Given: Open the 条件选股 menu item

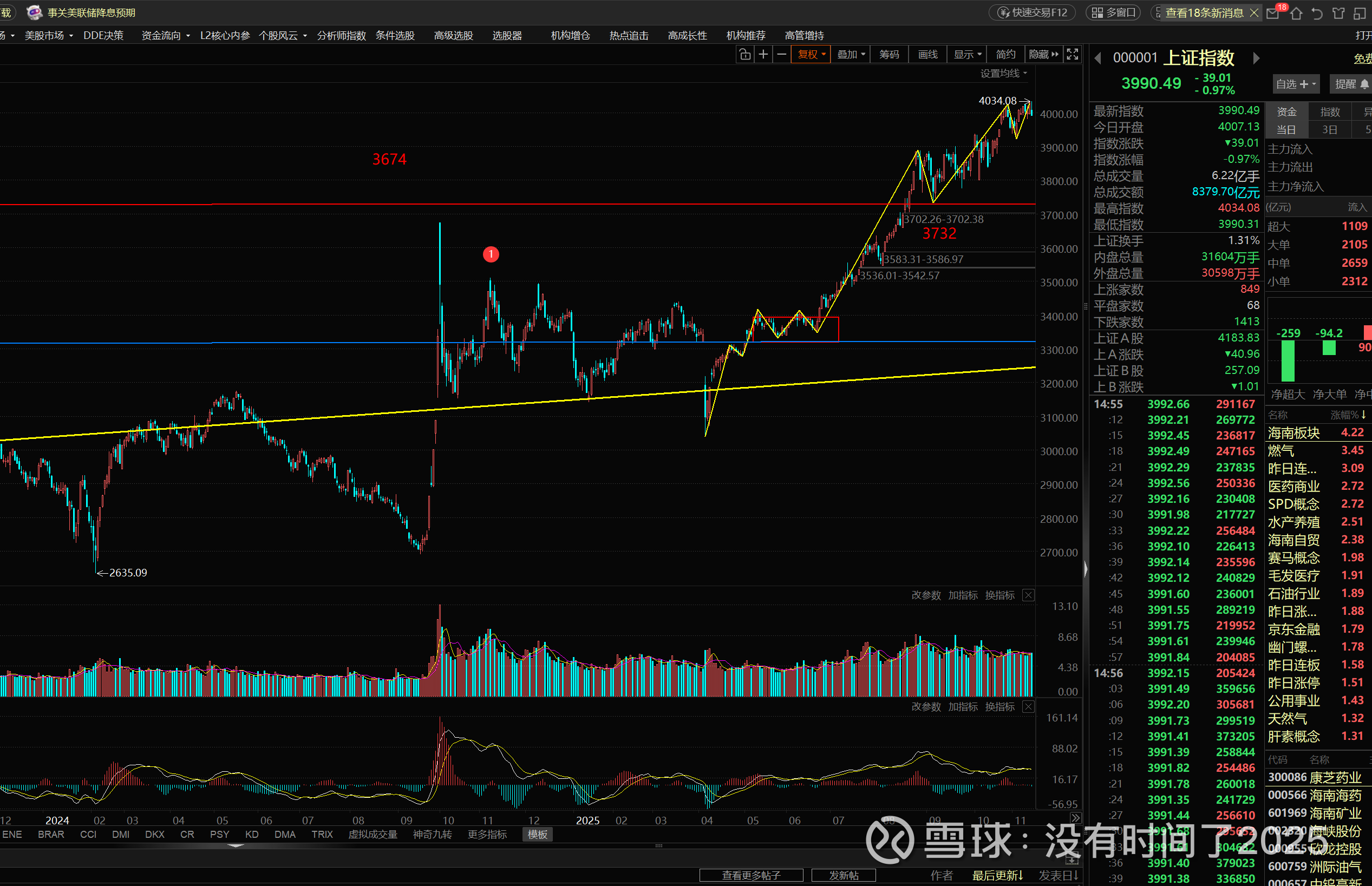Looking at the screenshot, I should coord(395,36).
